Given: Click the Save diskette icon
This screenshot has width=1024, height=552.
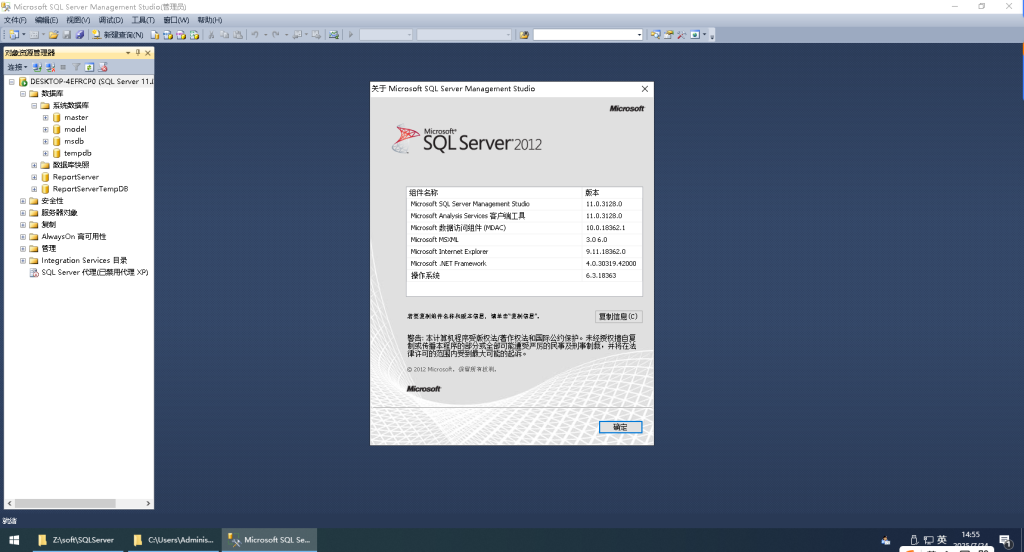Looking at the screenshot, I should click(67, 35).
